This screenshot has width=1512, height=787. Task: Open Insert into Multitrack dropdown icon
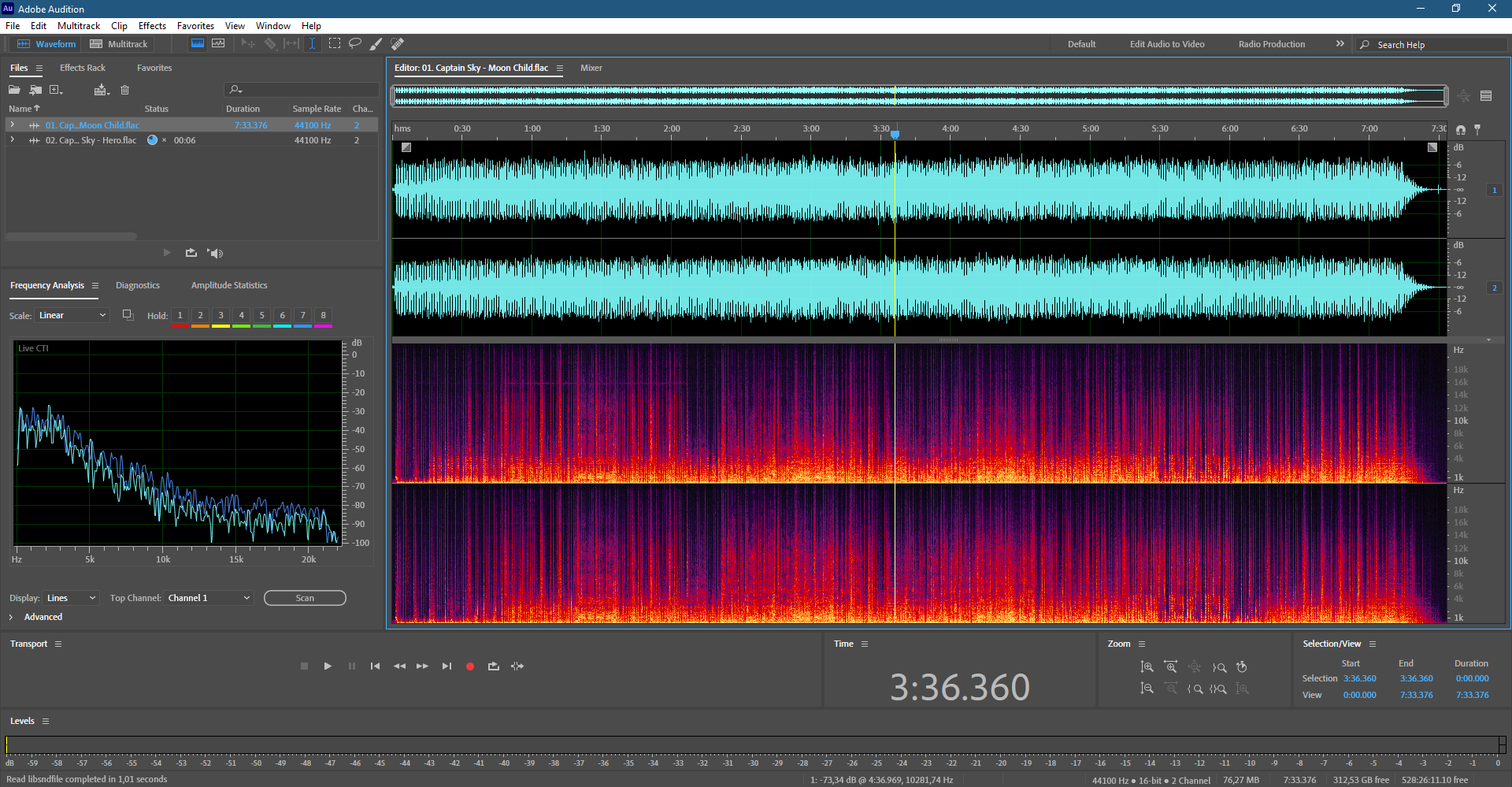[x=102, y=90]
